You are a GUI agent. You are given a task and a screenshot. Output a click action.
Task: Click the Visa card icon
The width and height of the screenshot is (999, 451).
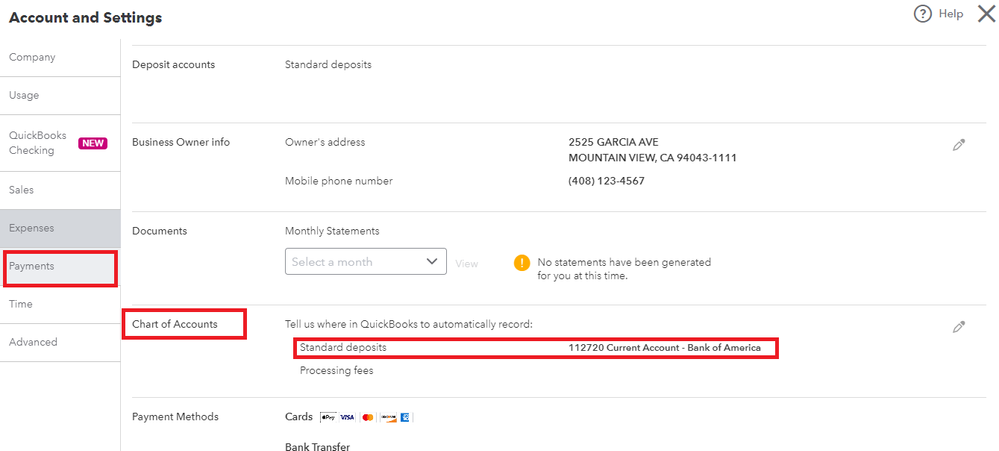point(347,417)
